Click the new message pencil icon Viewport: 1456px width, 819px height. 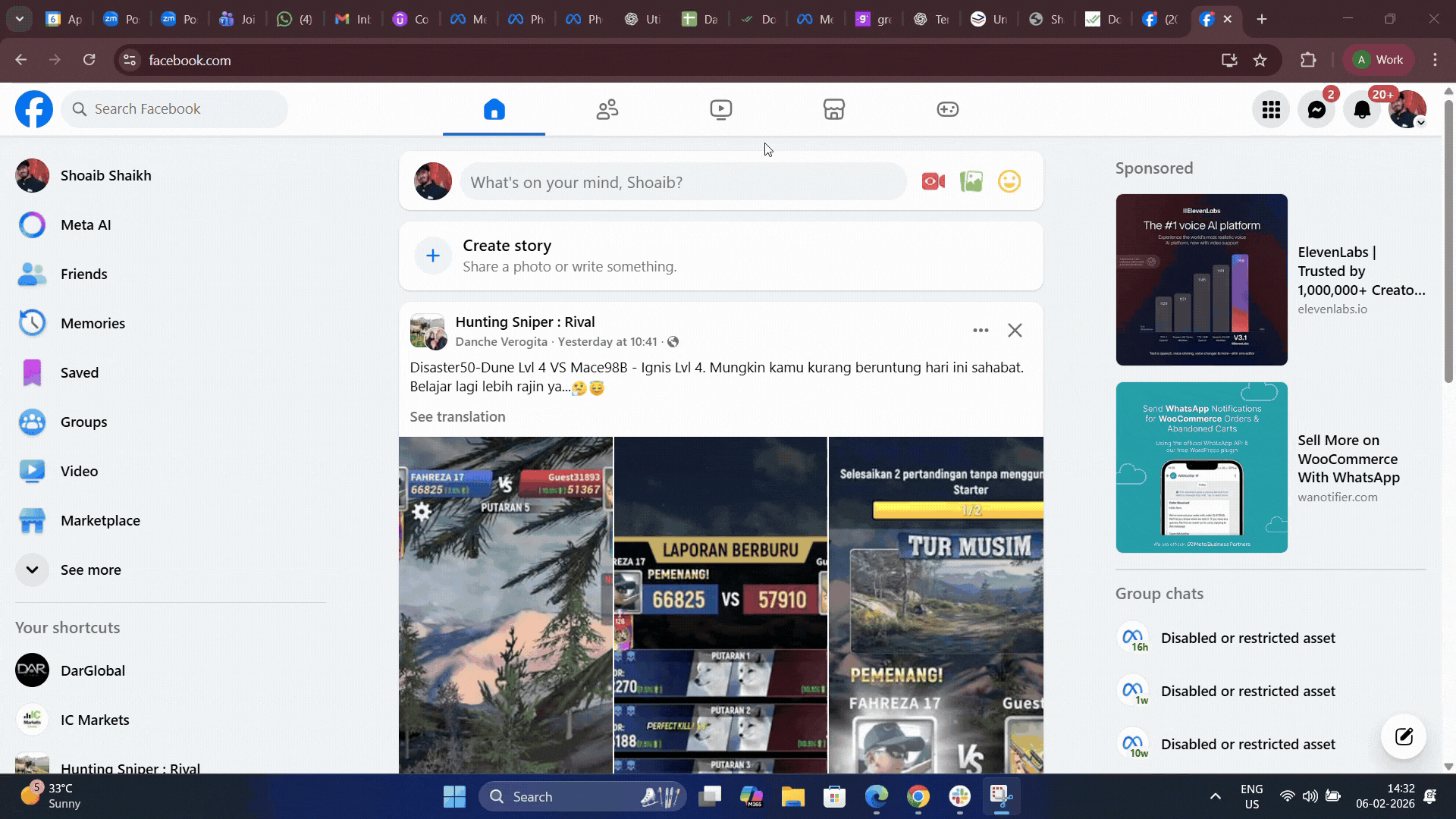(1404, 736)
